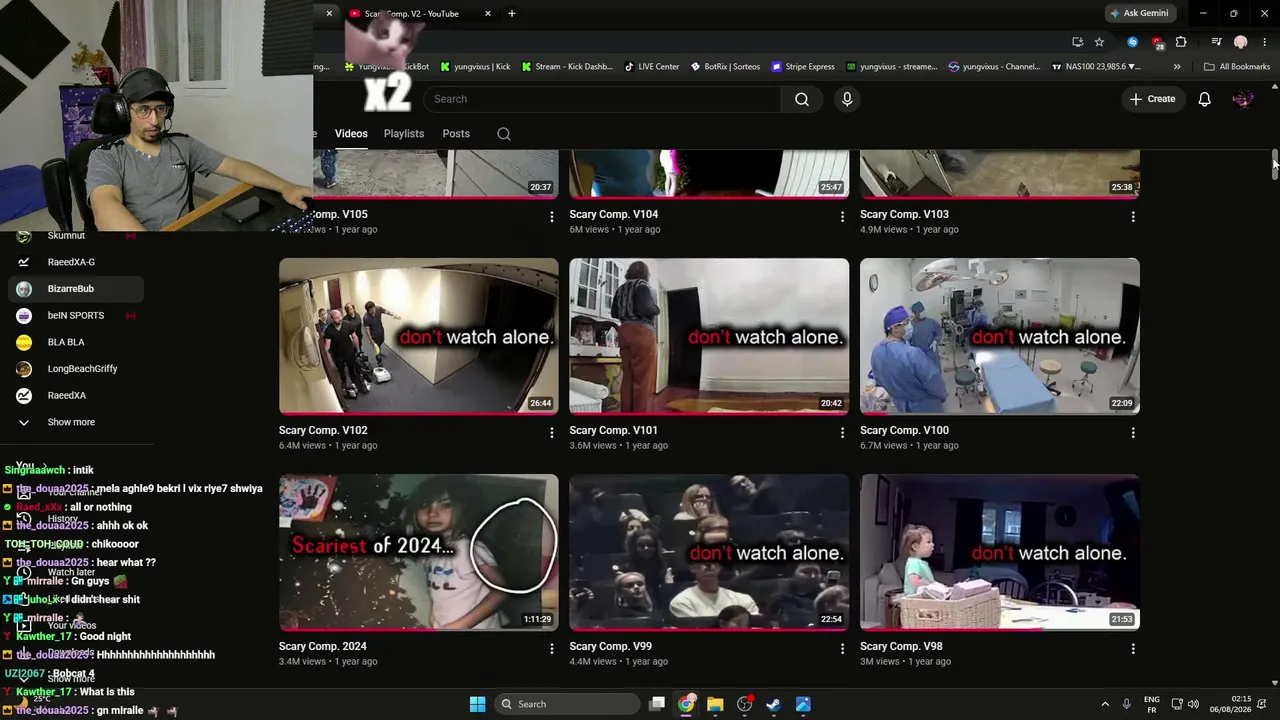
Task: Open the All Bookmarks folder
Action: pos(1237,67)
